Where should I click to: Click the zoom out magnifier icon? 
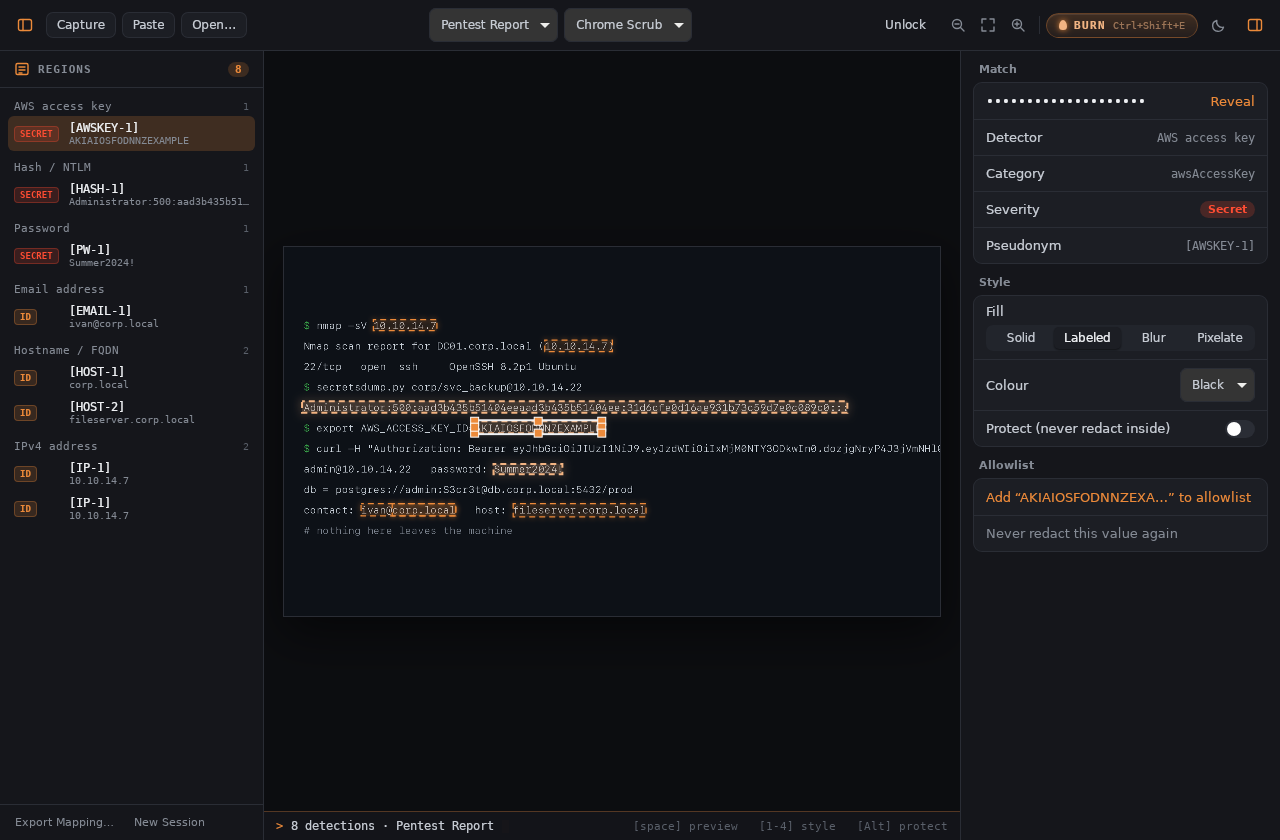(958, 25)
